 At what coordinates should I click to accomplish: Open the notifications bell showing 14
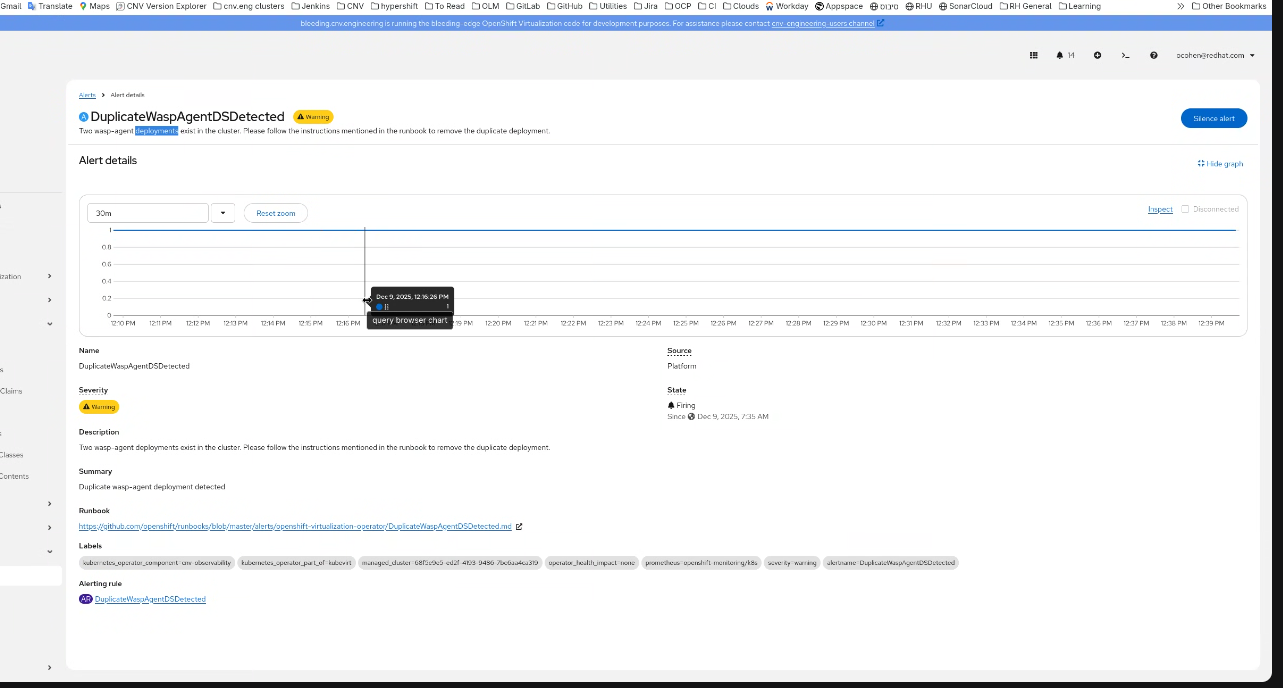[x=1065, y=55]
